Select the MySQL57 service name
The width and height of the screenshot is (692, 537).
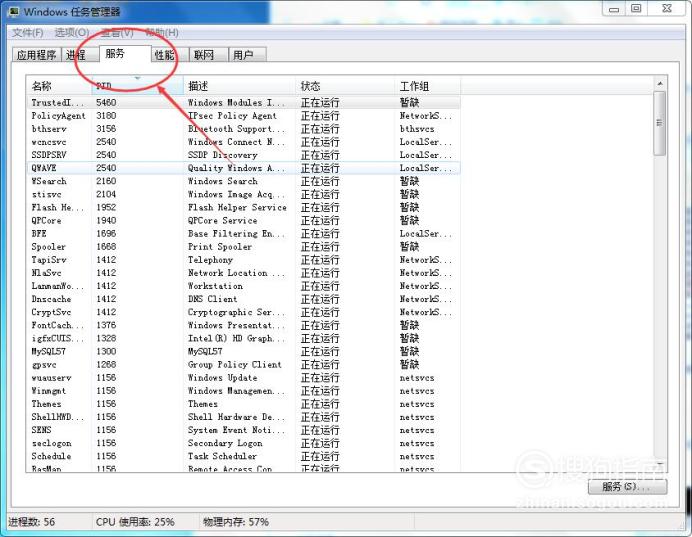click(x=49, y=351)
